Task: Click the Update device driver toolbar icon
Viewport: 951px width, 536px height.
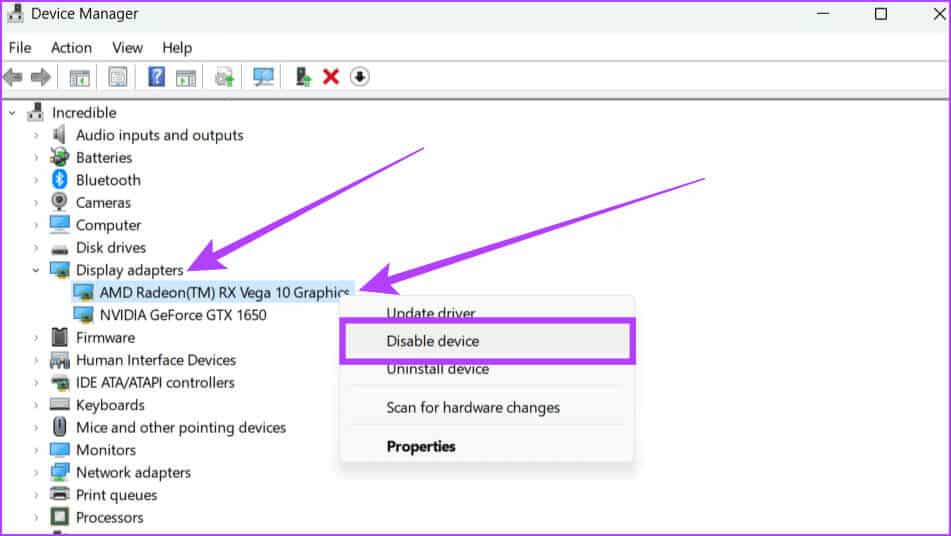Action: [224, 77]
